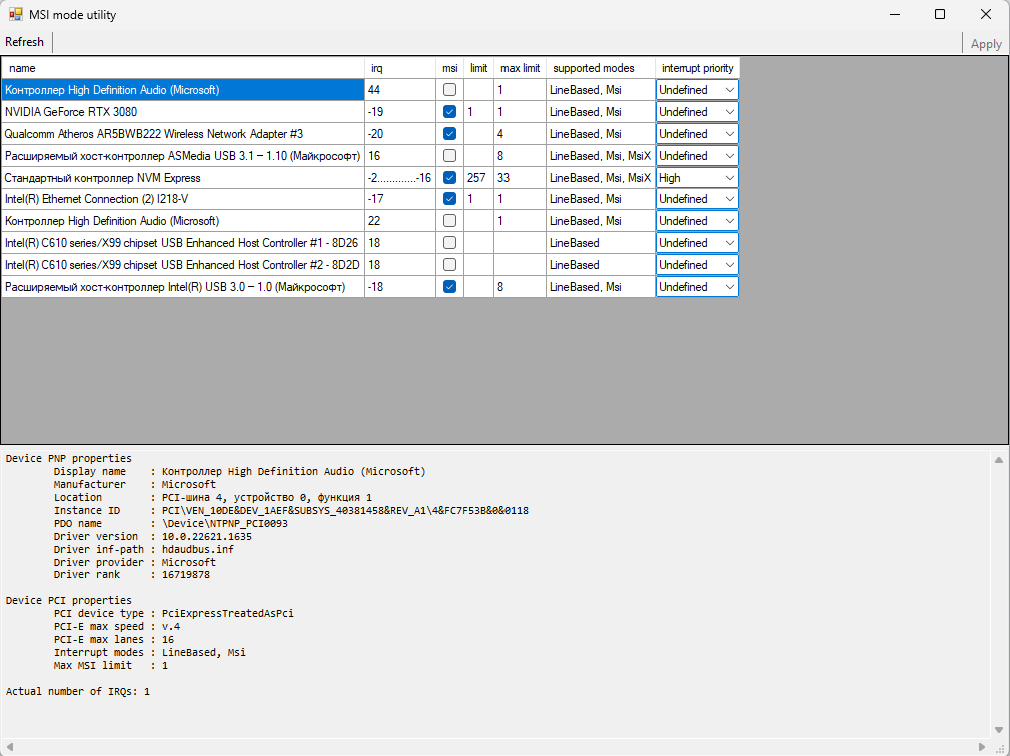Select Intel(R) Ethernet Connection (2) I218-V row
This screenshot has width=1010, height=756.
pos(183,199)
